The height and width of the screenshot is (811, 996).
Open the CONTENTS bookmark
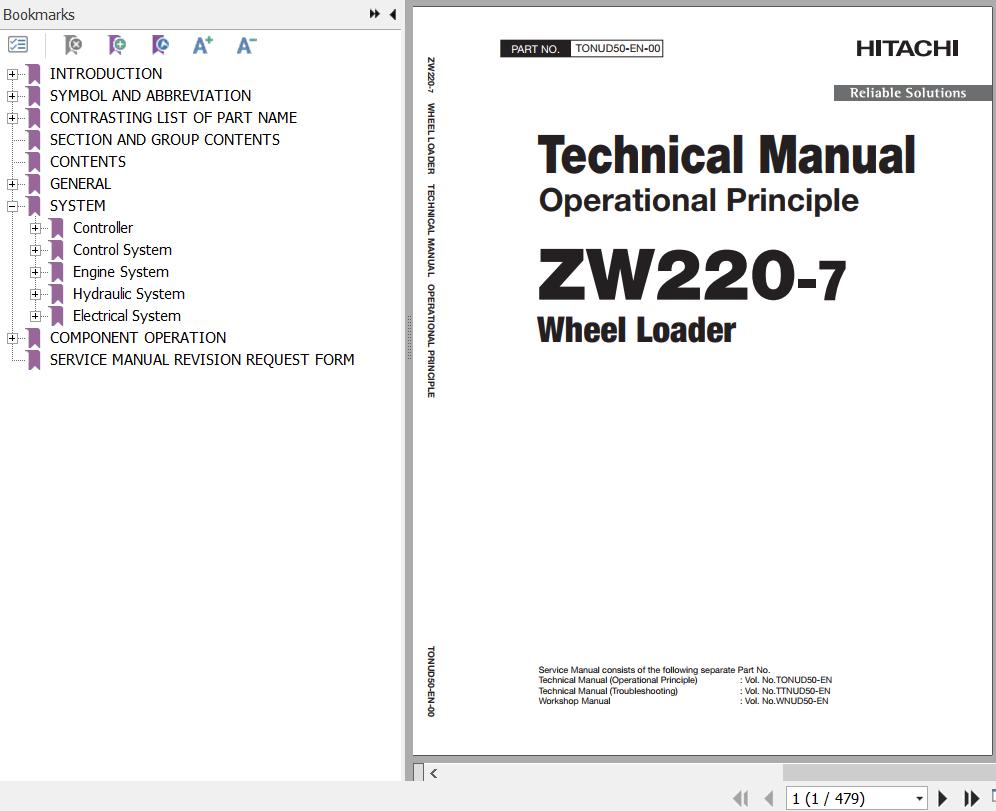[88, 162]
